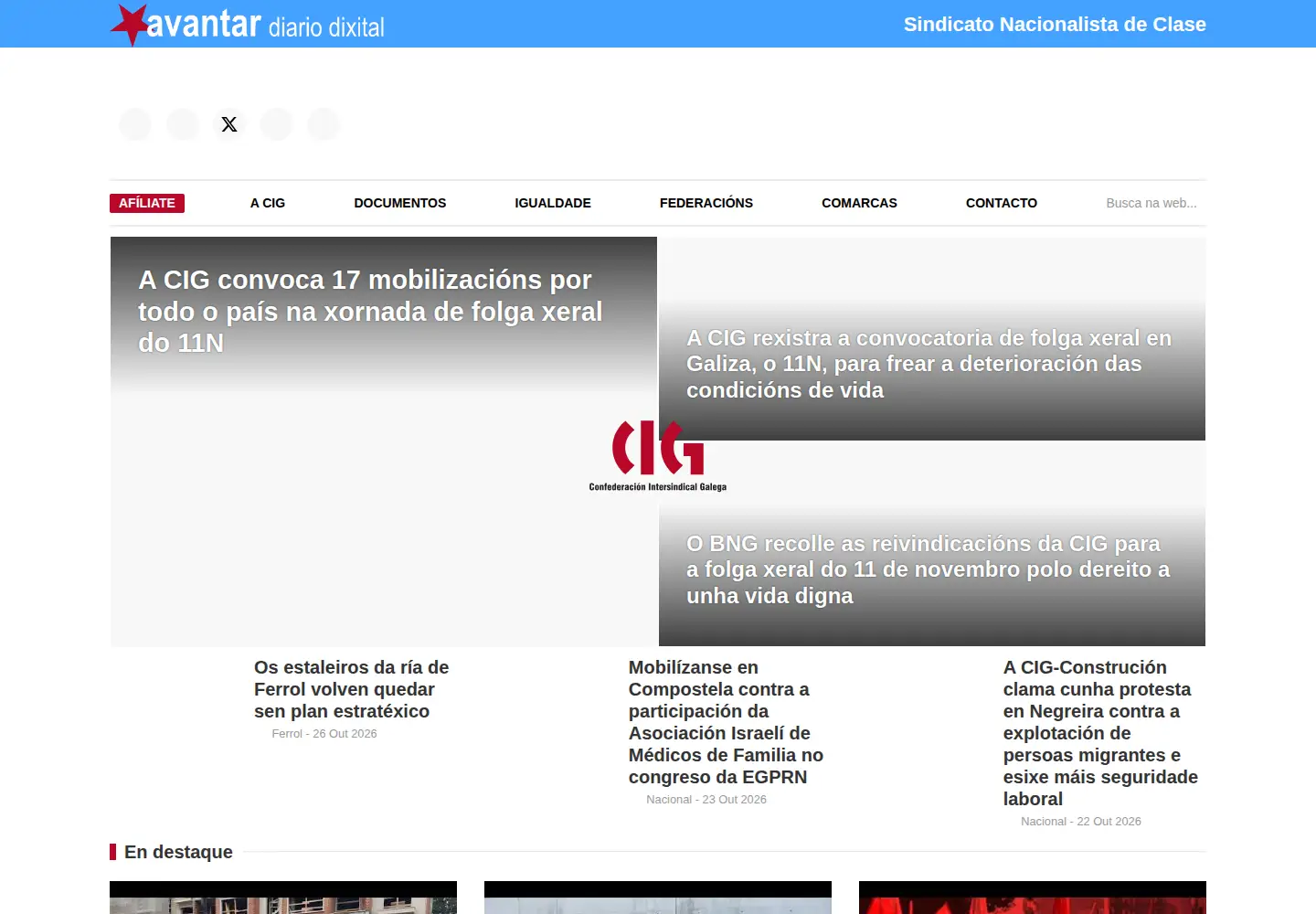Focus the 'Busca na web...' search field
Viewport: 1316px width, 914px height.
pyautogui.click(x=1151, y=203)
